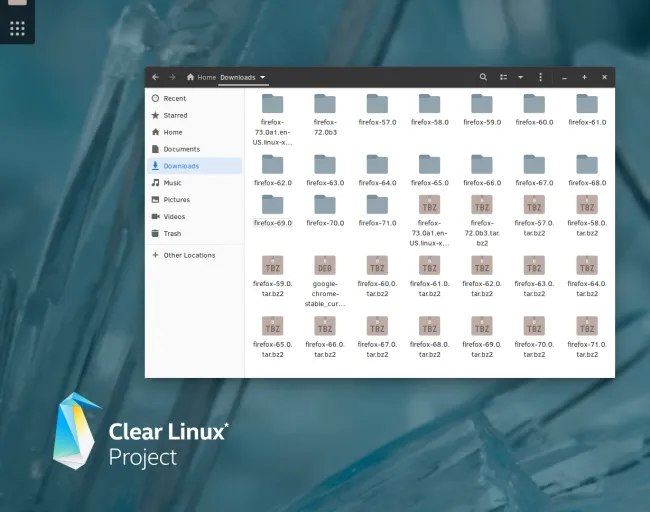Image resolution: width=650 pixels, height=512 pixels.
Task: Select Downloads in the sidebar
Action: point(194,166)
